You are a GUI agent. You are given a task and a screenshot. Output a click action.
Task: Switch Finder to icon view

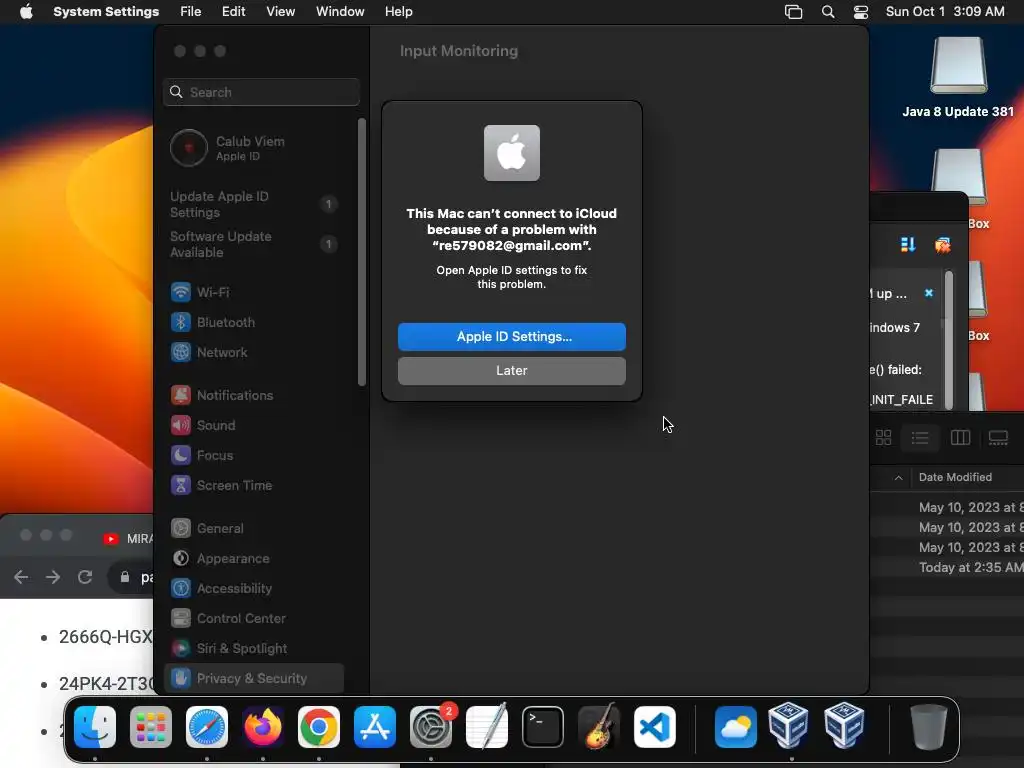click(883, 438)
